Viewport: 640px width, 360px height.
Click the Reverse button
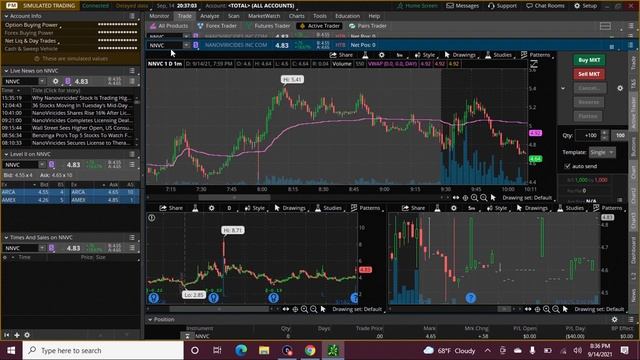588,102
